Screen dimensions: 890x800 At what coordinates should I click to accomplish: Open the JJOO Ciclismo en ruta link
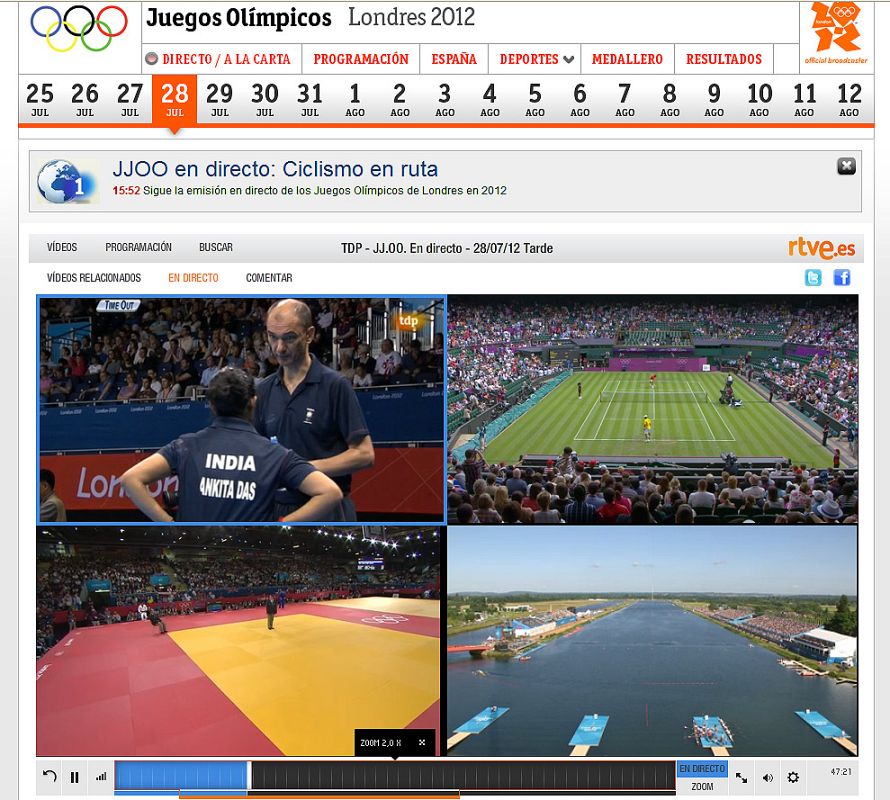(275, 169)
